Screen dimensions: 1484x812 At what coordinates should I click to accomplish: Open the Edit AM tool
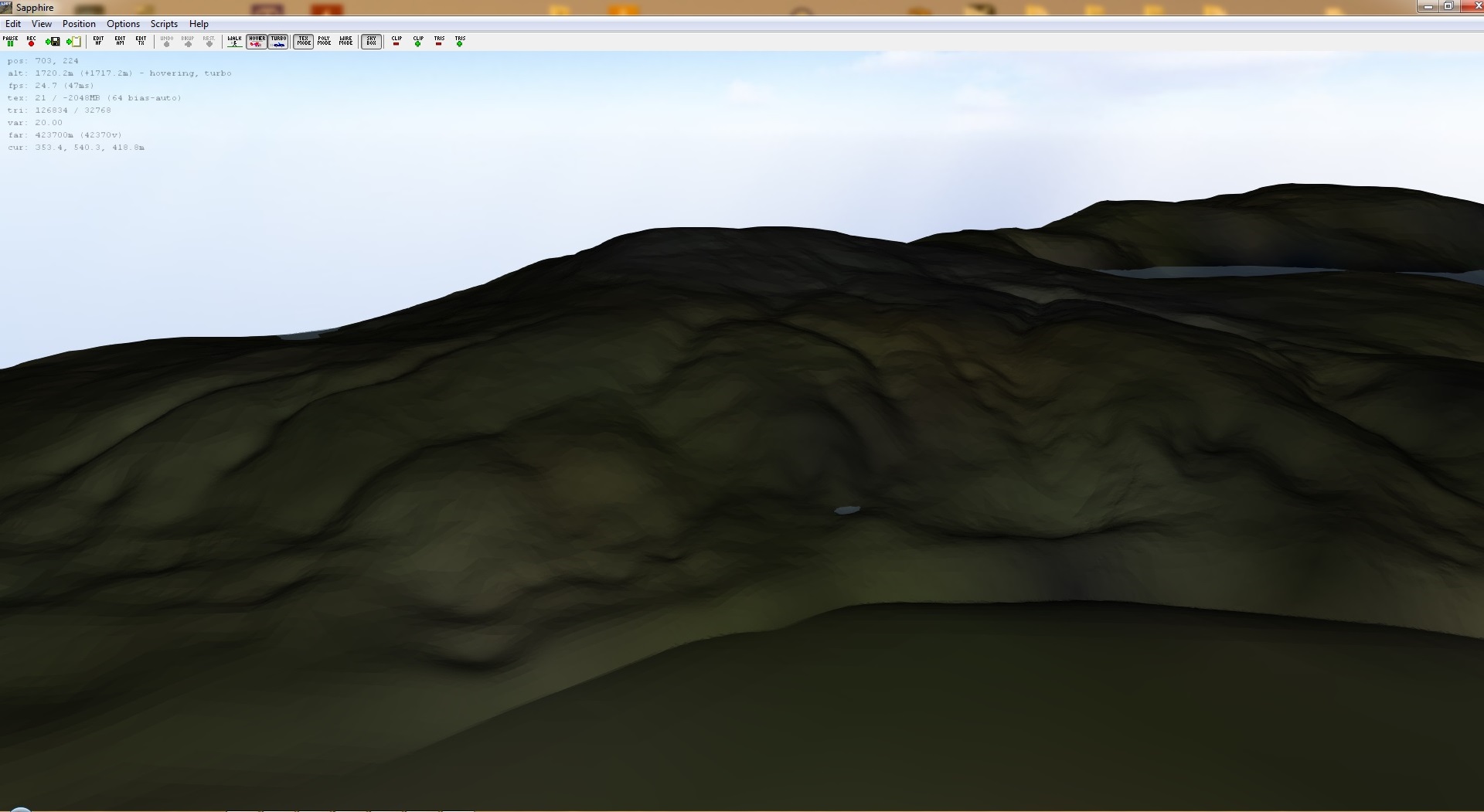[120, 41]
